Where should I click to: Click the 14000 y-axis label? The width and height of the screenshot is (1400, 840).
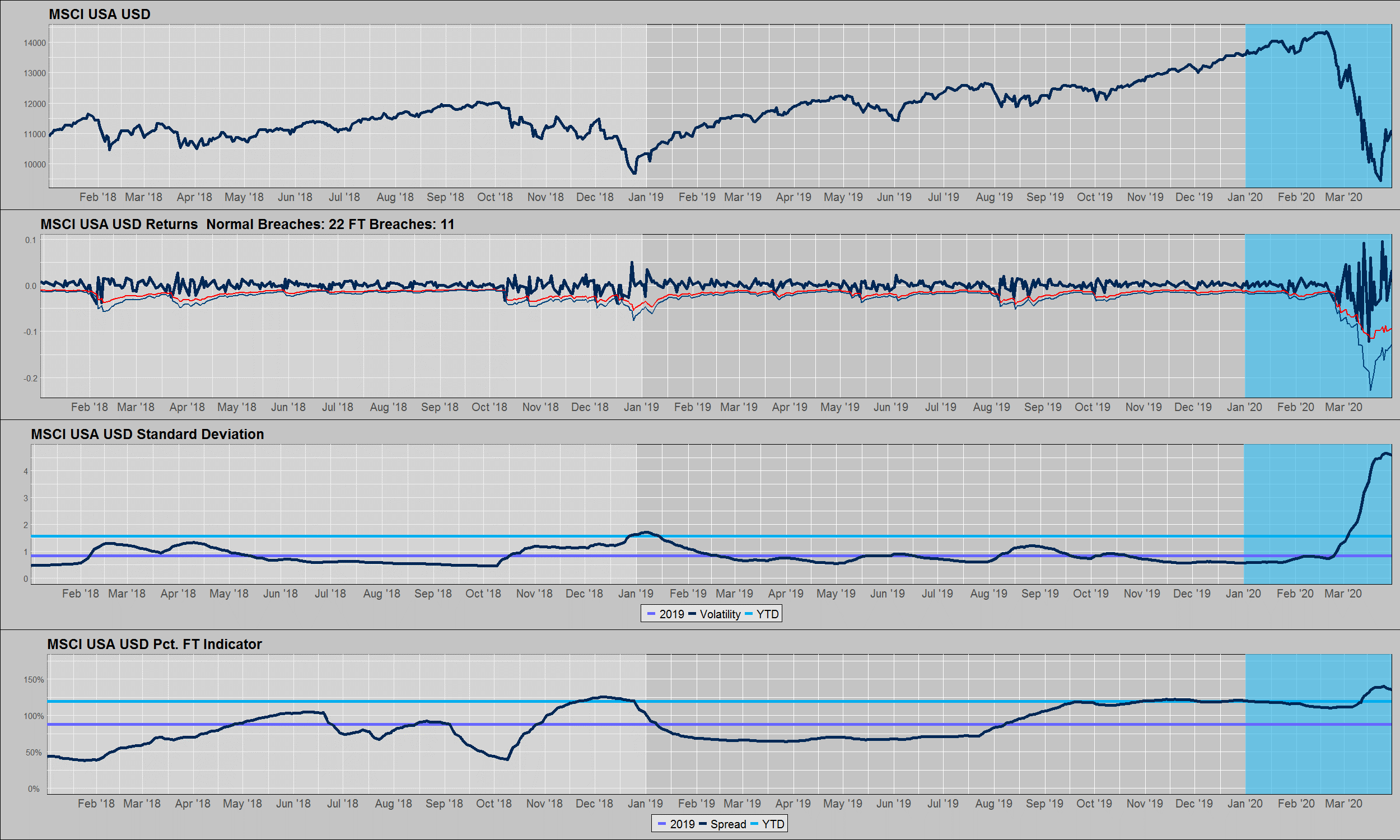tap(35, 43)
